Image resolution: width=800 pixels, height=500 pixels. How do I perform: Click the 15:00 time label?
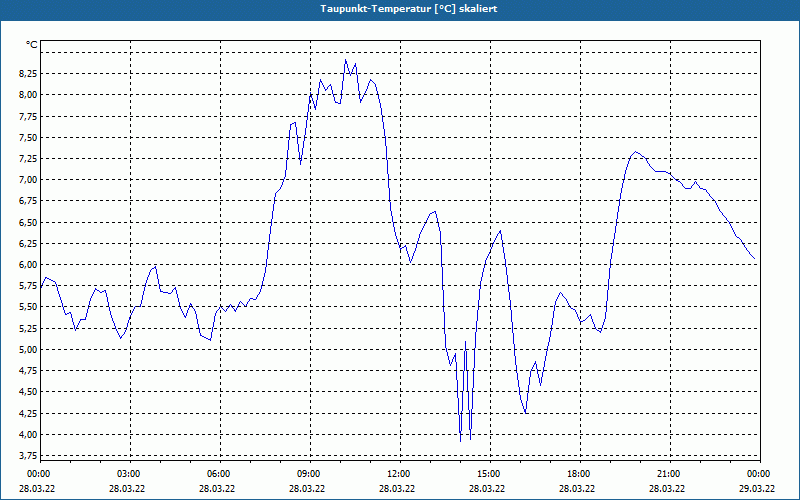(x=489, y=474)
